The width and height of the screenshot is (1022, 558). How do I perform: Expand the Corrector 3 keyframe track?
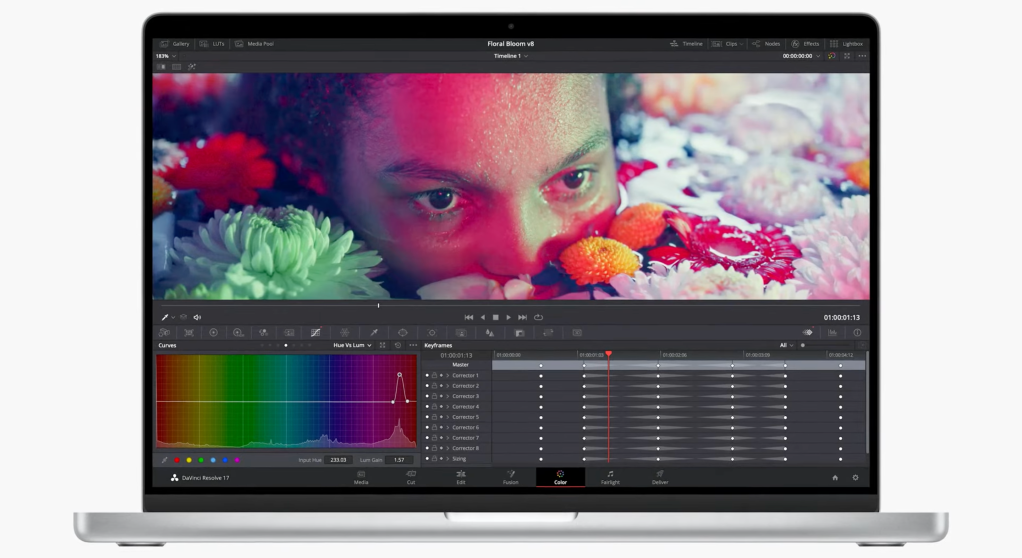coord(447,397)
